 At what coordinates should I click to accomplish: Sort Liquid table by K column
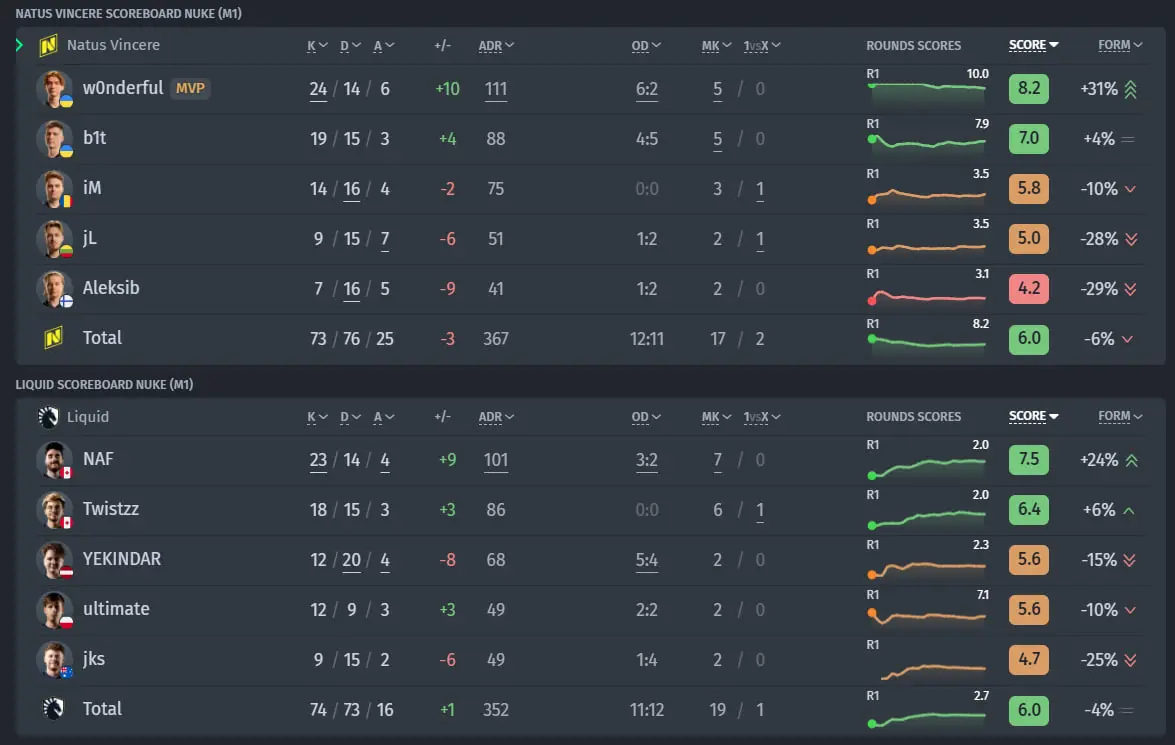[317, 417]
